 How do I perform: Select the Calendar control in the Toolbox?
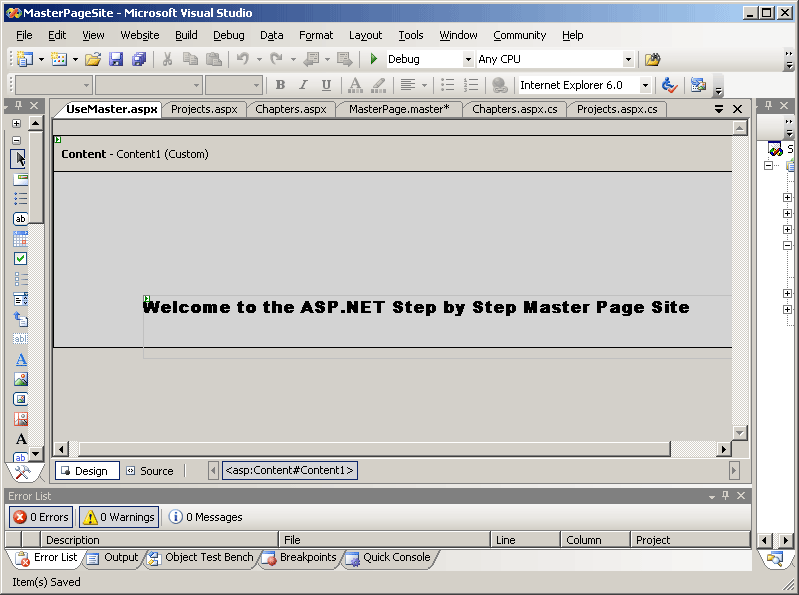20,239
